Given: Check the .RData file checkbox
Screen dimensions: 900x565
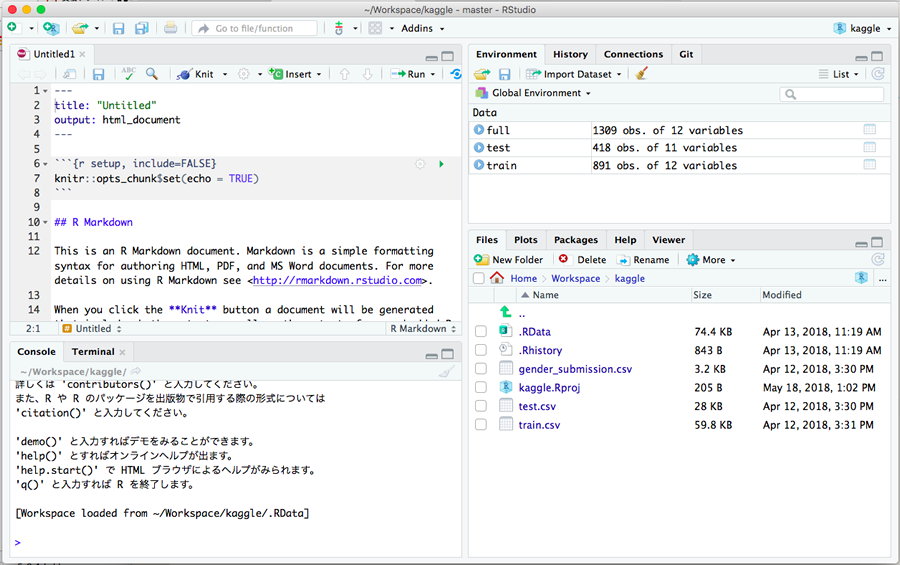Looking at the screenshot, I should tap(481, 331).
